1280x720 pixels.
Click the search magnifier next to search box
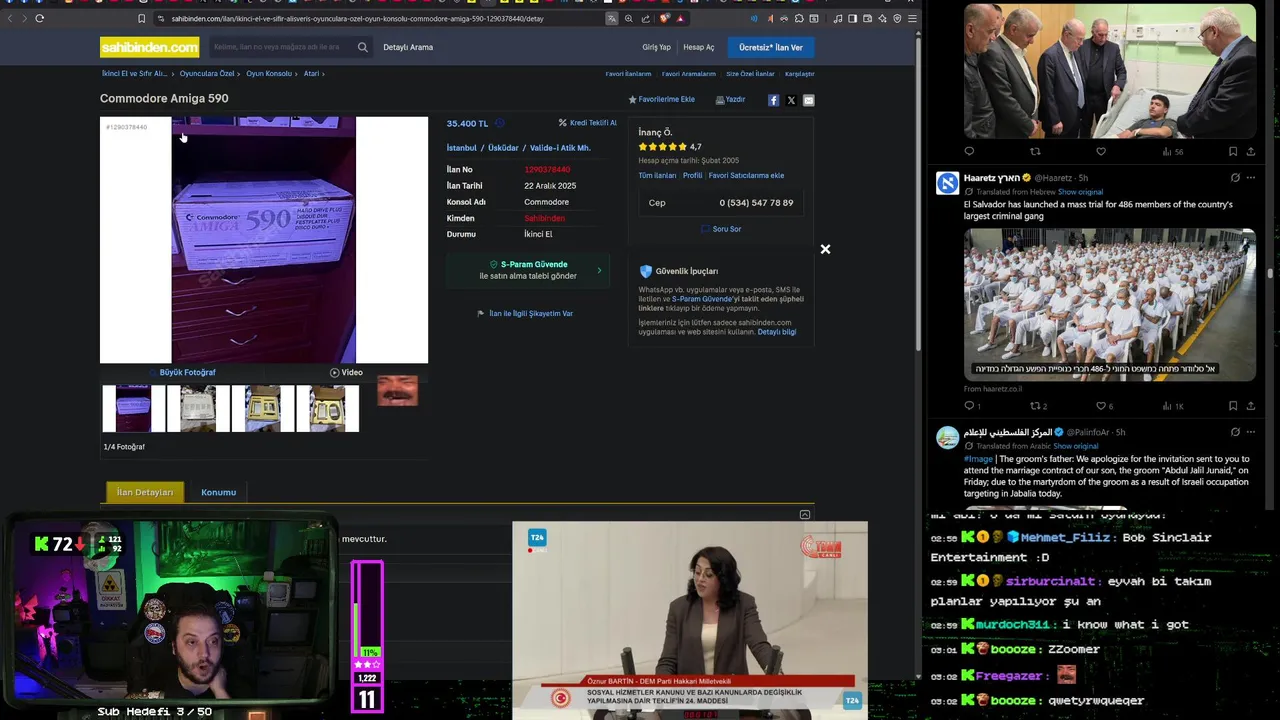[x=362, y=47]
